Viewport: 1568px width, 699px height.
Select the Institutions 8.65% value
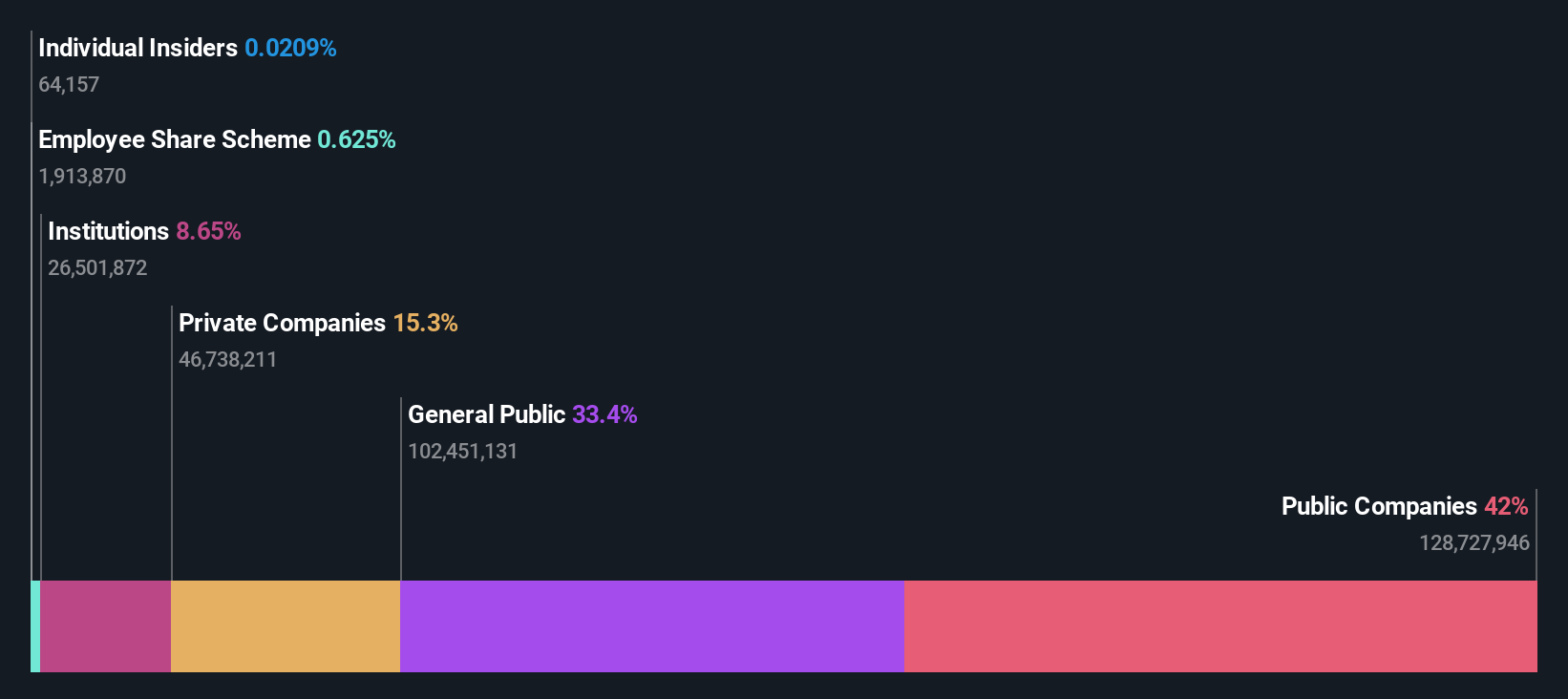(208, 231)
